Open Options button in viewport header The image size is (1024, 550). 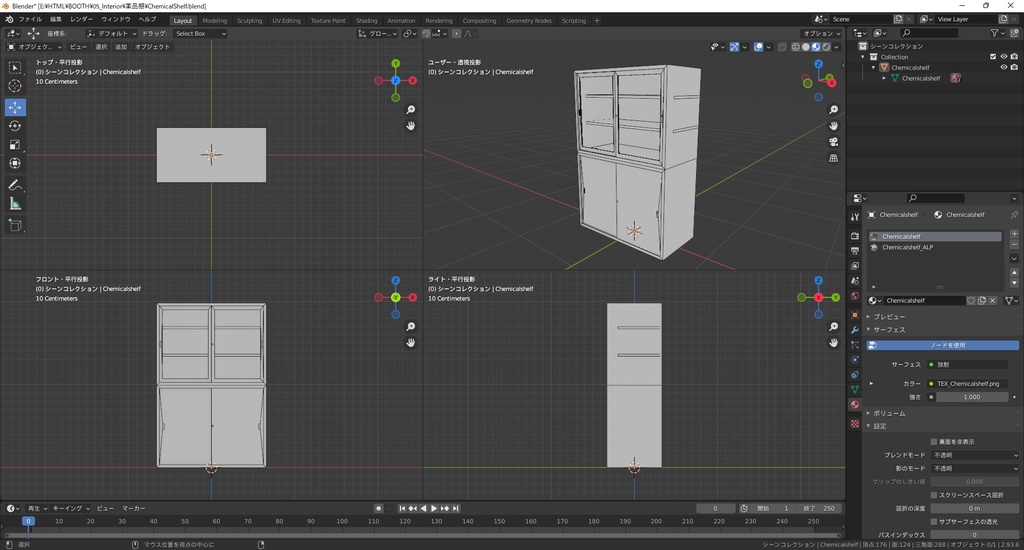[x=822, y=33]
